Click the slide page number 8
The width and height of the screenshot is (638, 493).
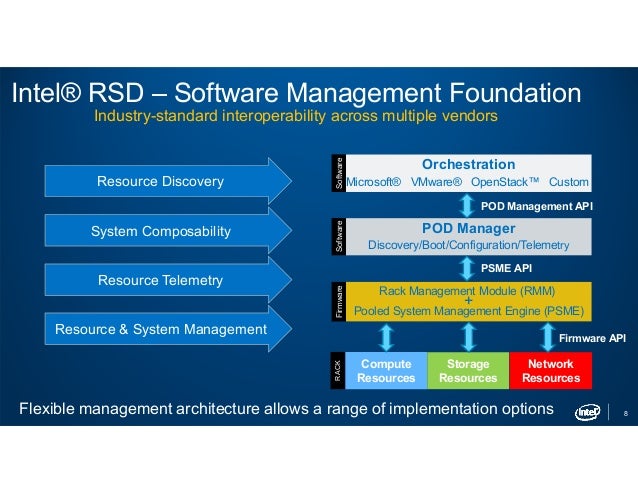[x=625, y=413]
